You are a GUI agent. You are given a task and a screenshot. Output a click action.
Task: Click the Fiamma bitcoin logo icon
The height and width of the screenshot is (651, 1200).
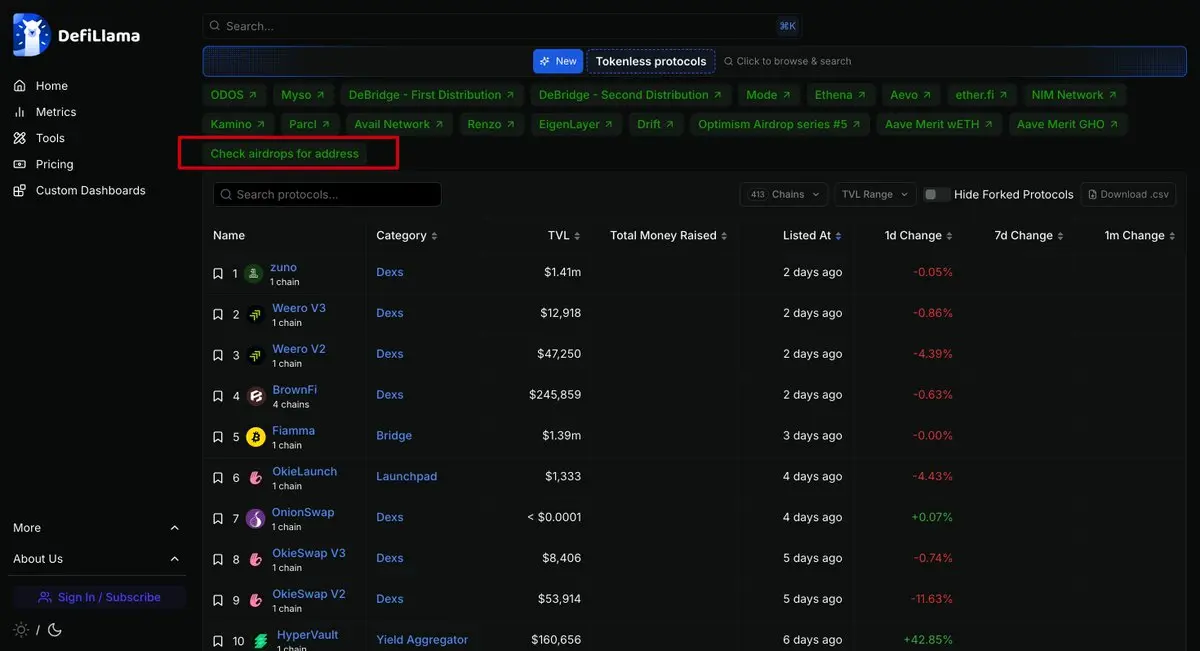click(255, 437)
